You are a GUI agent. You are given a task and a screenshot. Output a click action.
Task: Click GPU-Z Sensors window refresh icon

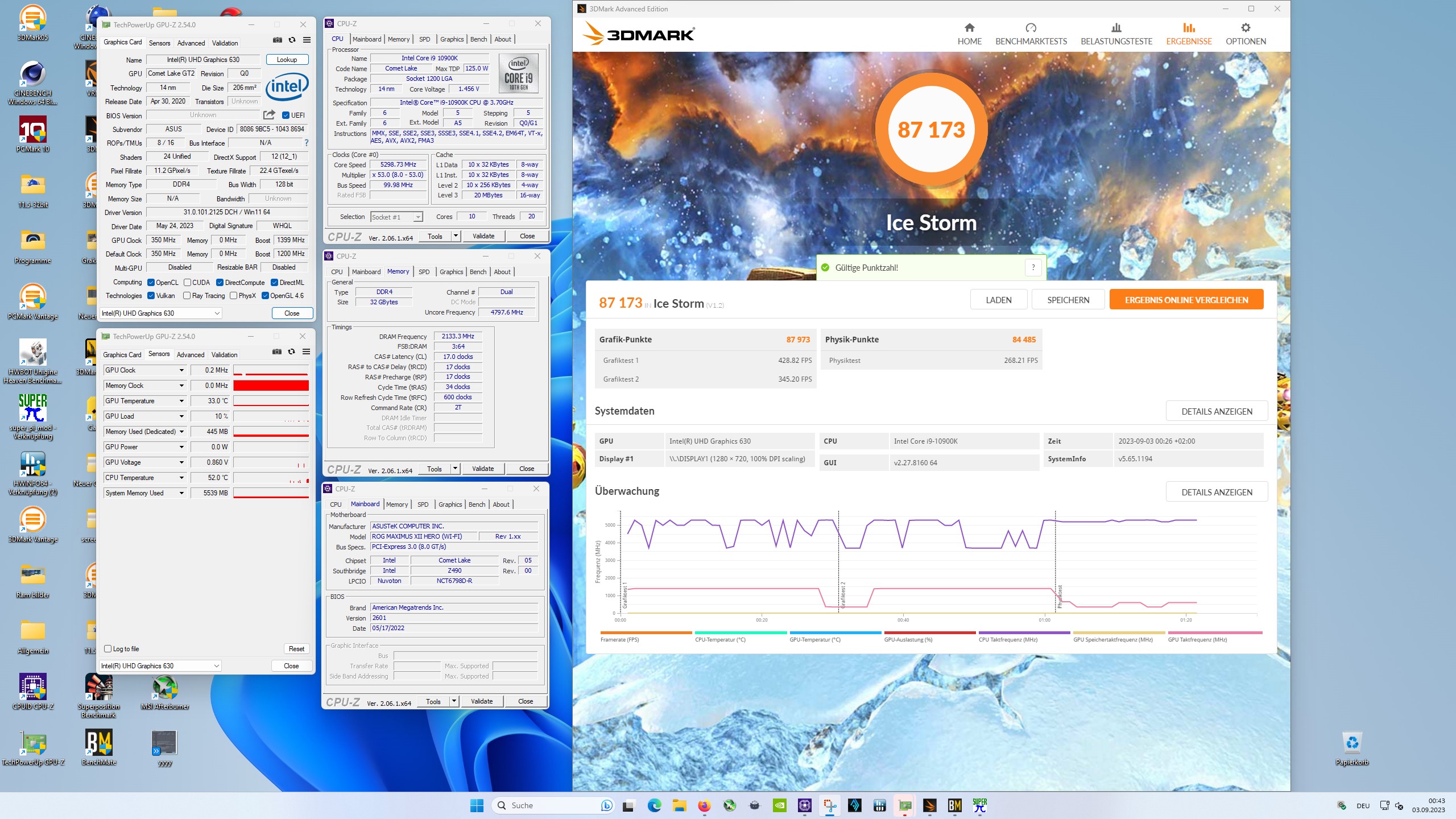tap(292, 351)
